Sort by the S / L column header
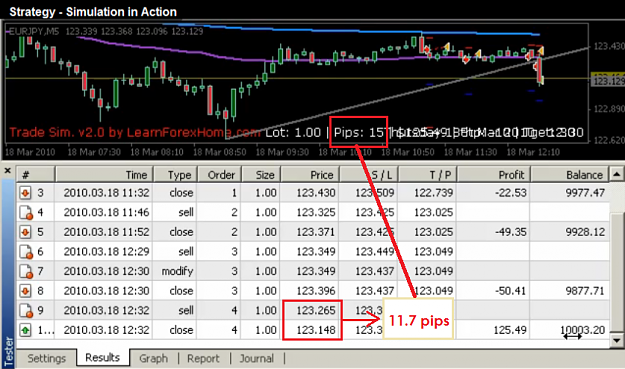 click(x=369, y=175)
